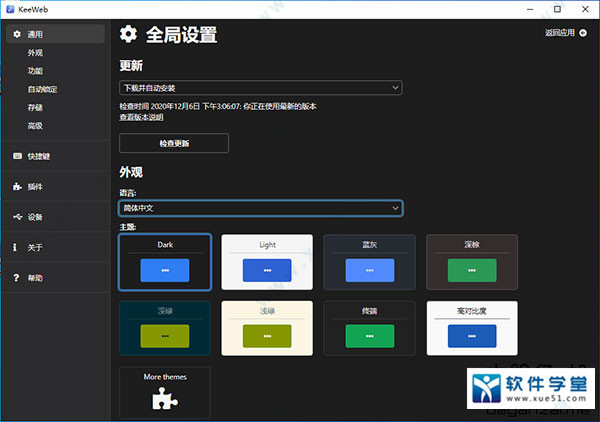
Task: Open the 自动锁定 settings section
Action: (42, 89)
